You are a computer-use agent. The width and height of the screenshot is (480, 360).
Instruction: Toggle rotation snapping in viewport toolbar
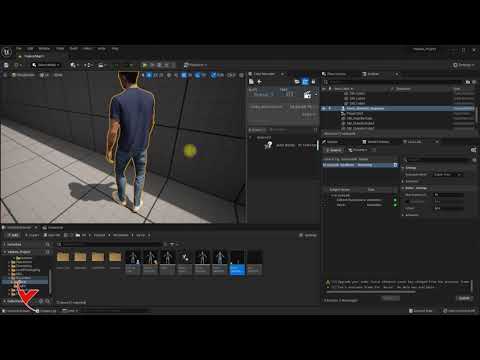coord(198,75)
